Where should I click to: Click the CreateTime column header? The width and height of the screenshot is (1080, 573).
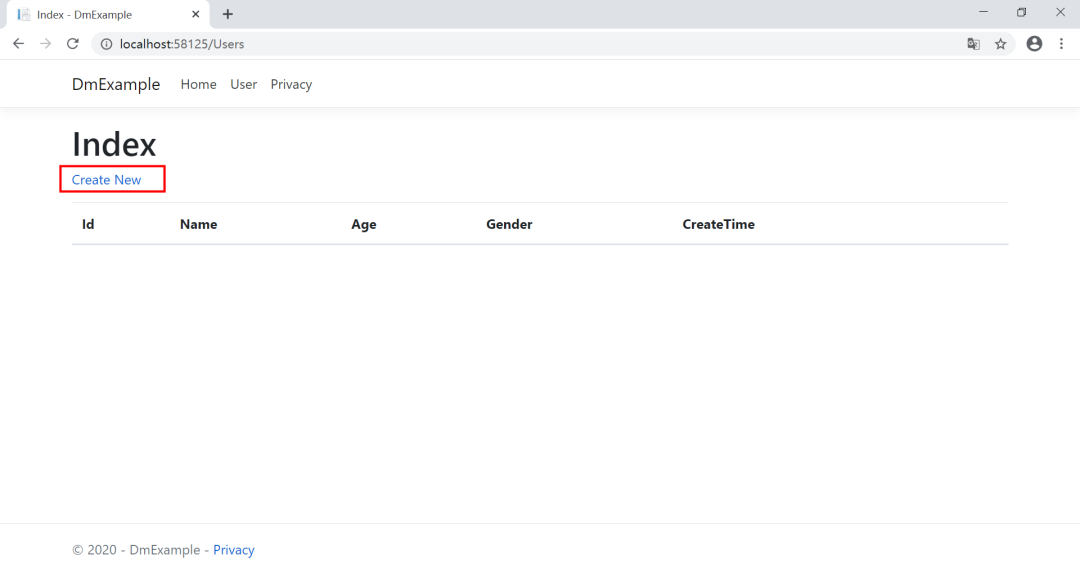[718, 225]
